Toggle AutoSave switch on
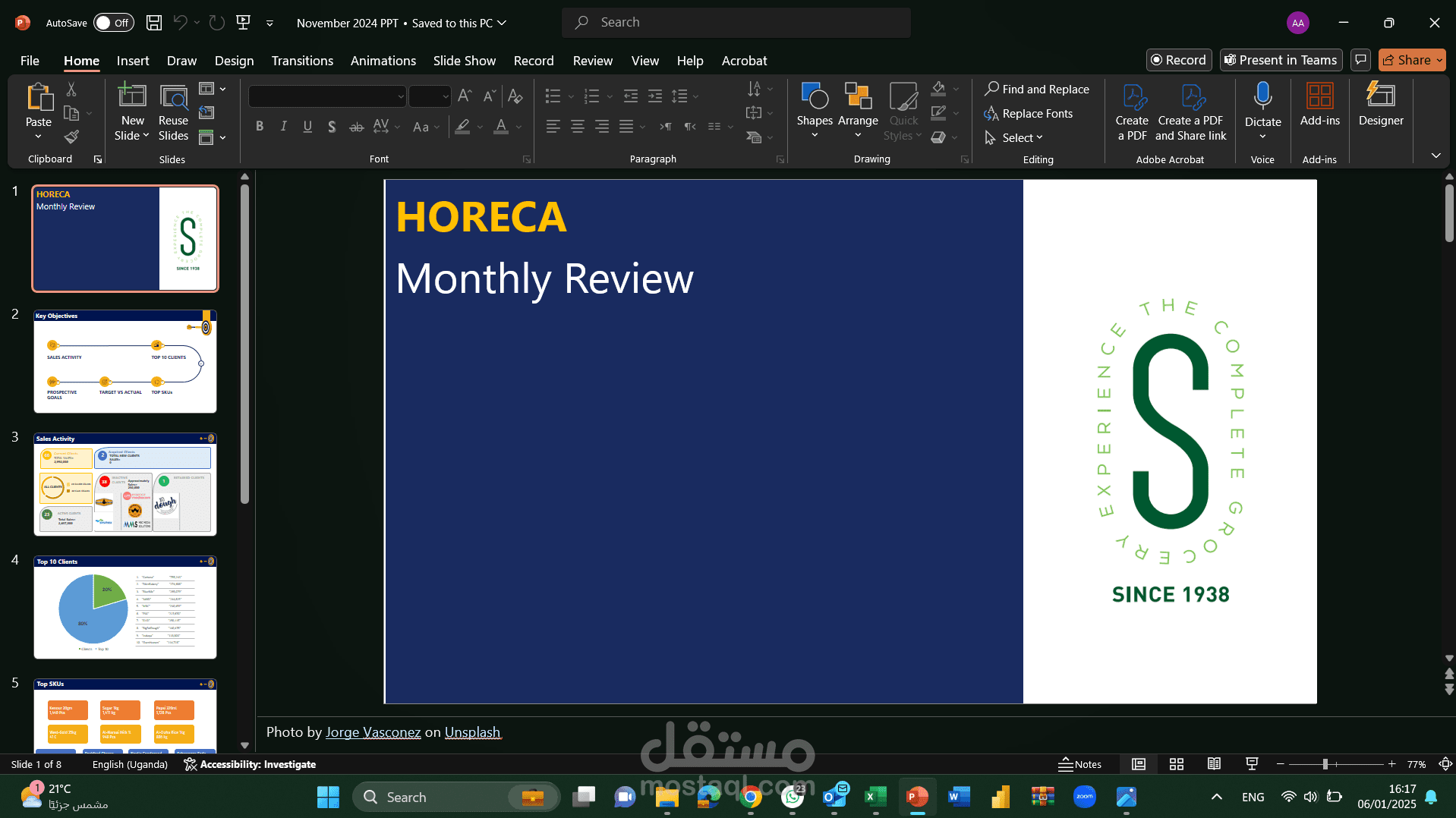Image resolution: width=1456 pixels, height=818 pixels. point(113,23)
